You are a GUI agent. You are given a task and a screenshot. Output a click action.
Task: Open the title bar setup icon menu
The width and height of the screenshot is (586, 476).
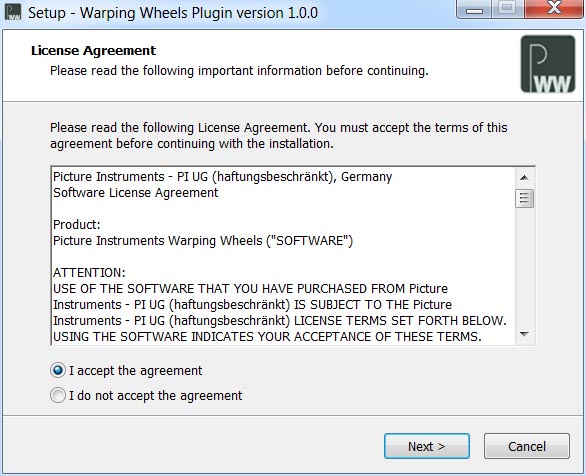[x=13, y=12]
